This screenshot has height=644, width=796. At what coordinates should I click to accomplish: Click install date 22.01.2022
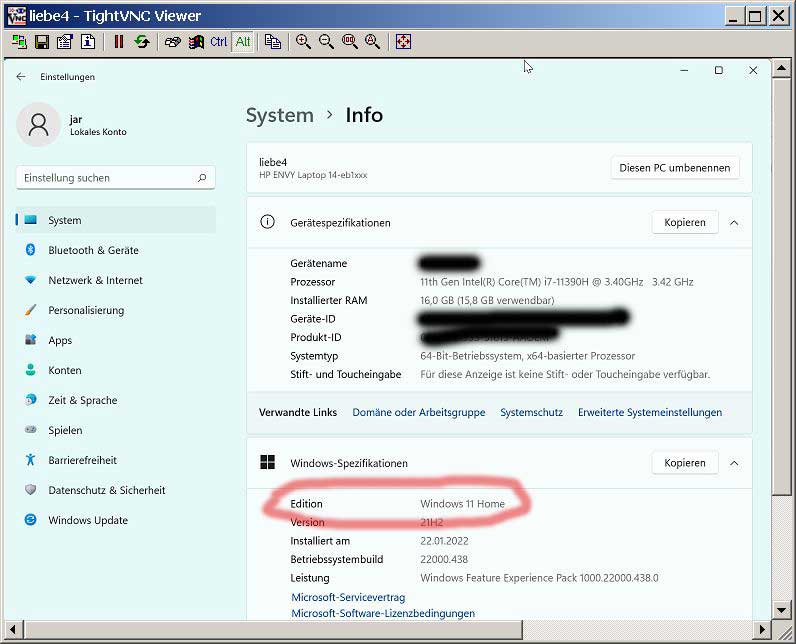coord(444,540)
